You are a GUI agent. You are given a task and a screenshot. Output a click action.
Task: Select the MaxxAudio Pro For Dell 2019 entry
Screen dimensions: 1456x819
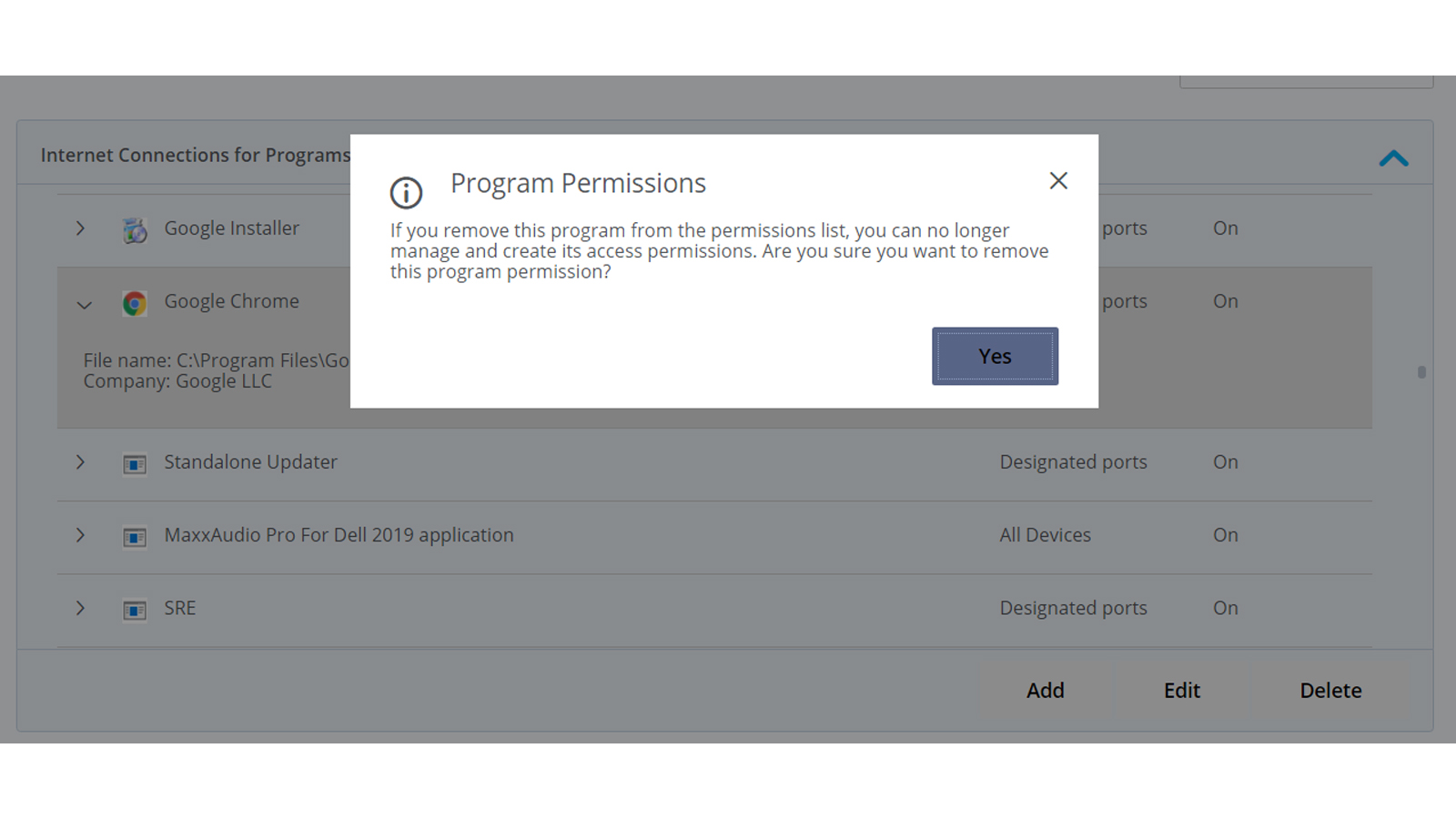[714, 537]
